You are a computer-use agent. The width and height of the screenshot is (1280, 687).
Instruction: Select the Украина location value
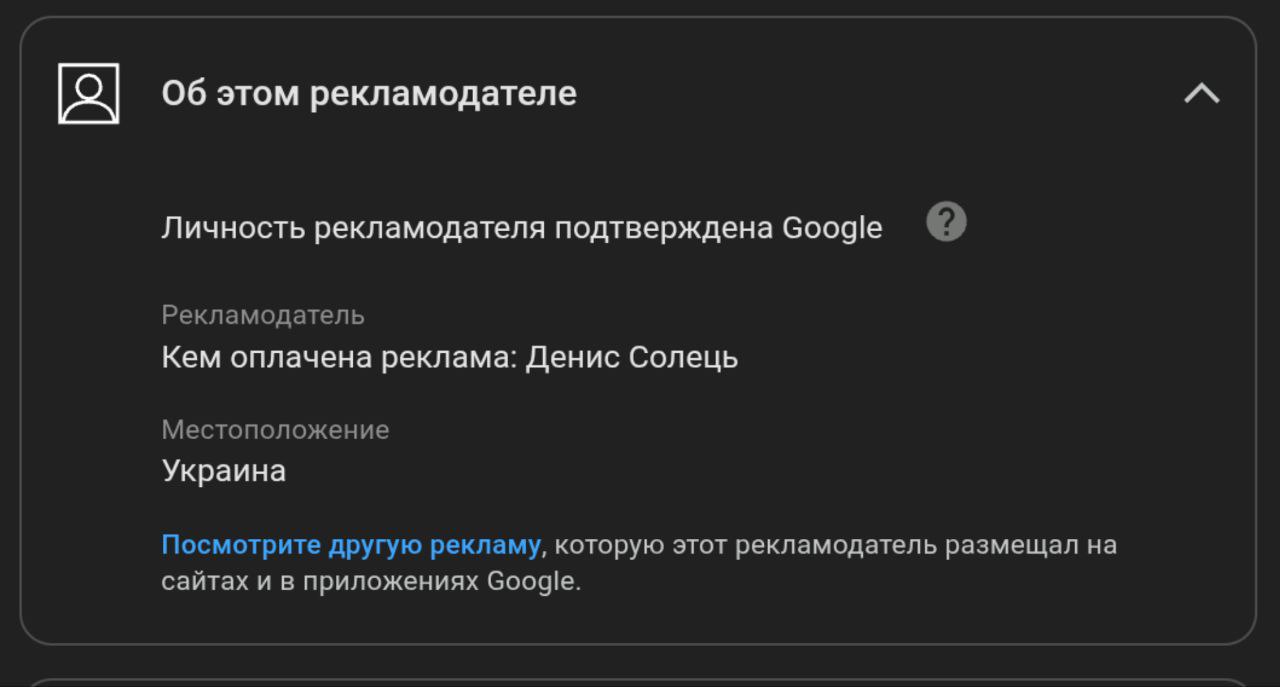pyautogui.click(x=224, y=471)
